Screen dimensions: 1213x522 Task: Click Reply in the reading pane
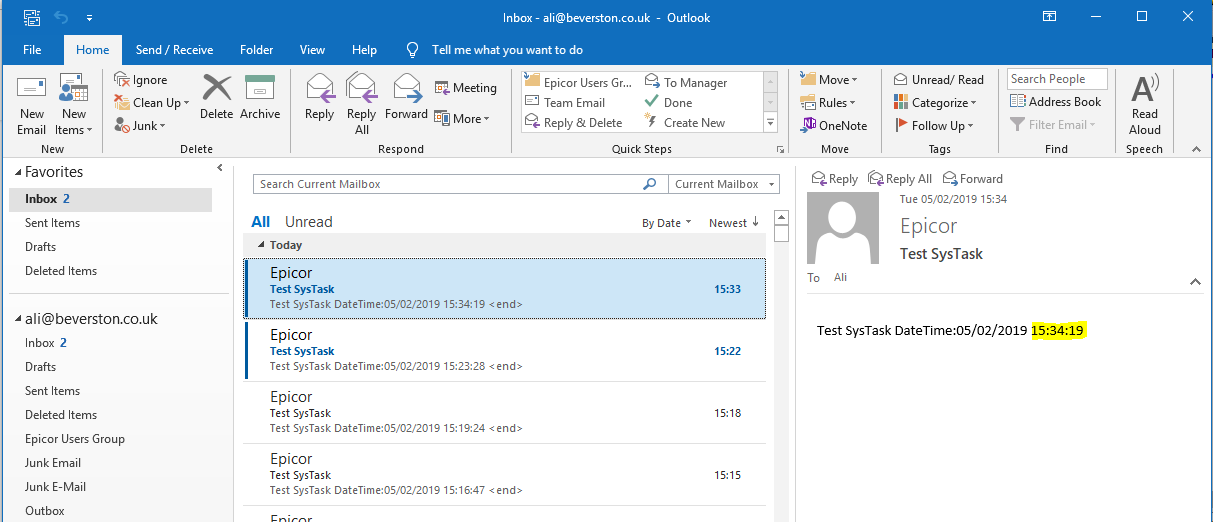click(834, 179)
